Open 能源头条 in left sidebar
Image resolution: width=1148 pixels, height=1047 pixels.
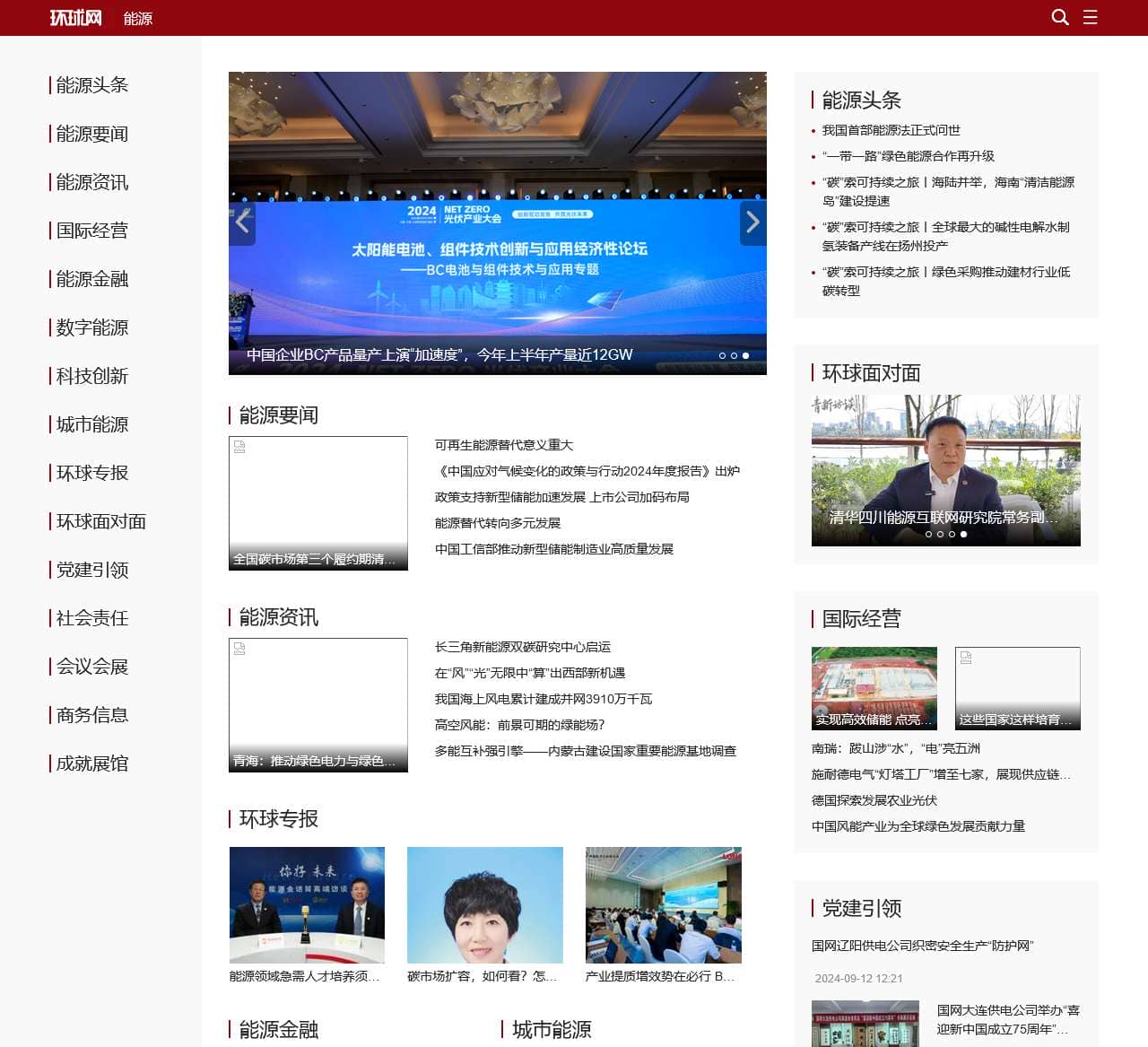[x=91, y=85]
